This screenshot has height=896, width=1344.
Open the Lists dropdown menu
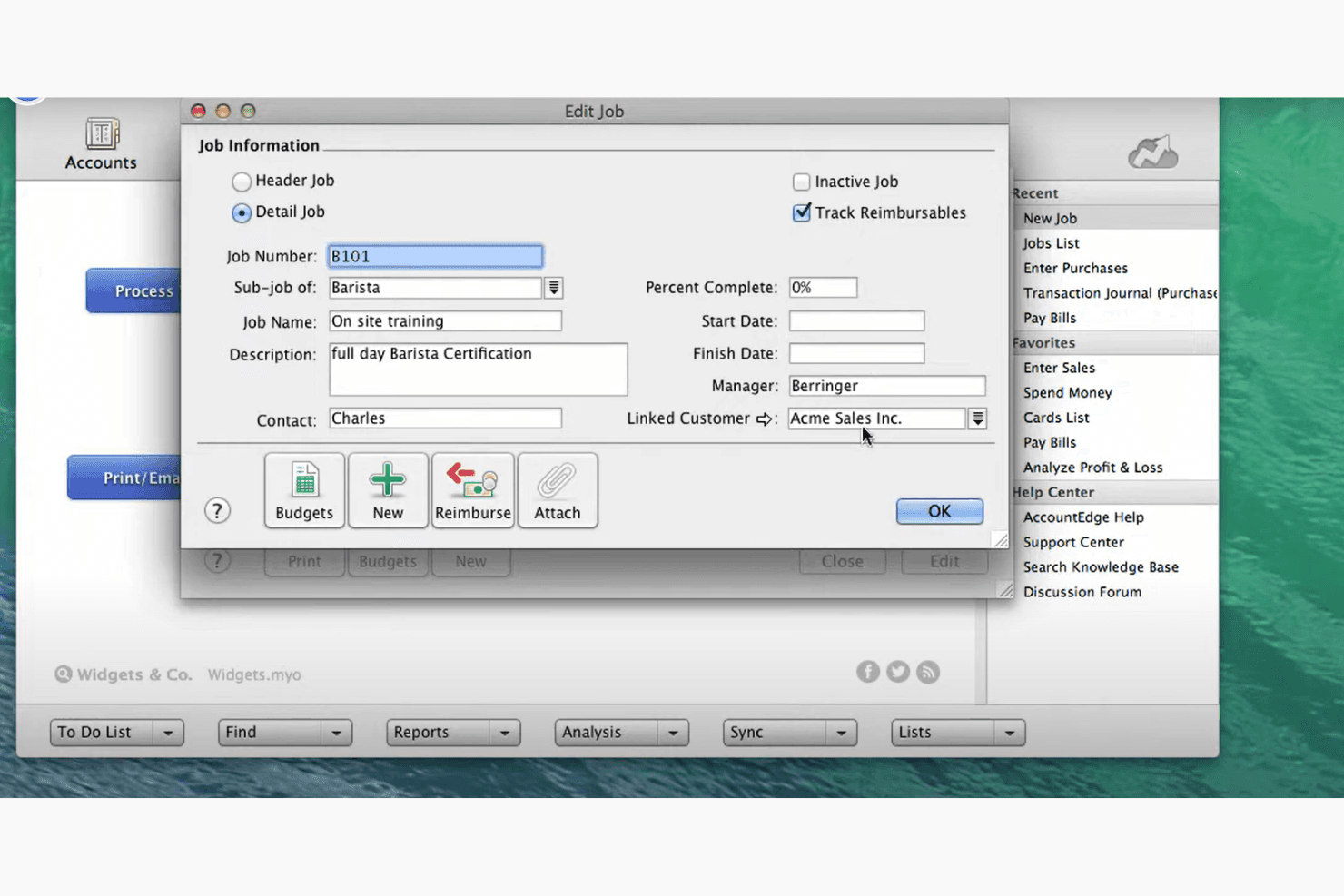point(958,733)
